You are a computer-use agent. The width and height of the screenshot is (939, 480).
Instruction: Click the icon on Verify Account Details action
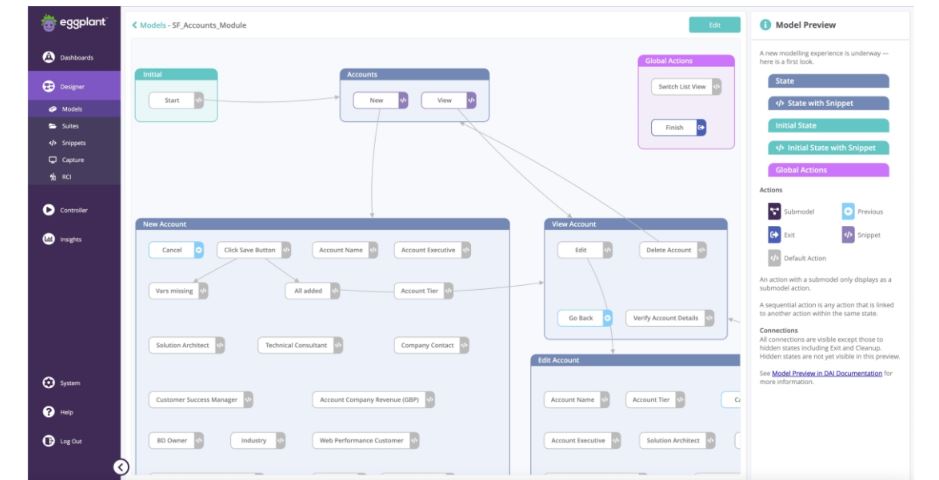coord(709,318)
